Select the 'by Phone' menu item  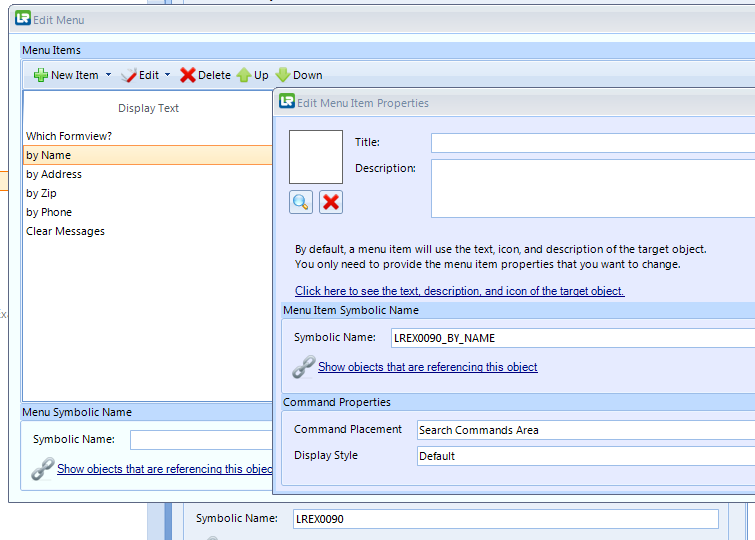(148, 212)
